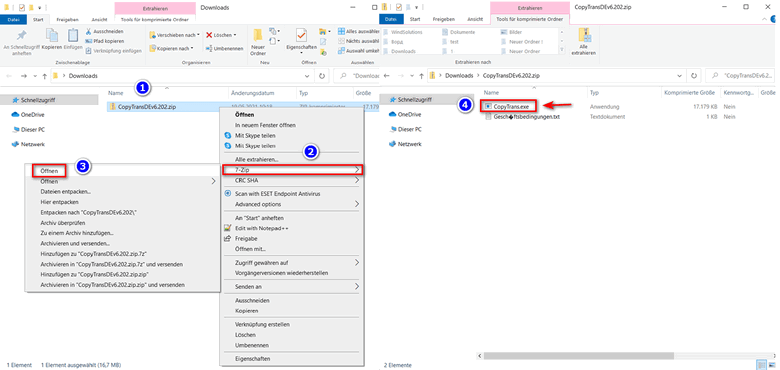Sort by Komprimierte Größe column in the zip window

tap(690, 93)
